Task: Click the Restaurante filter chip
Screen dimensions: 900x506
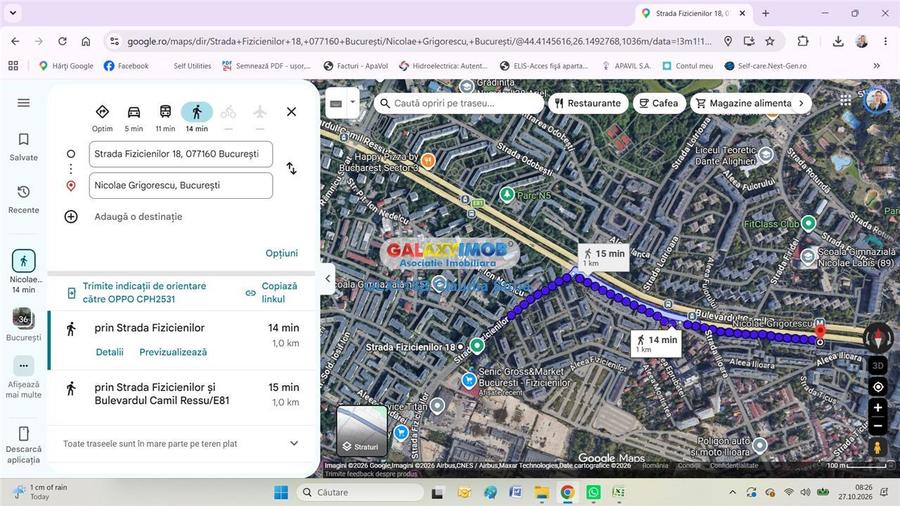Action: click(x=588, y=103)
